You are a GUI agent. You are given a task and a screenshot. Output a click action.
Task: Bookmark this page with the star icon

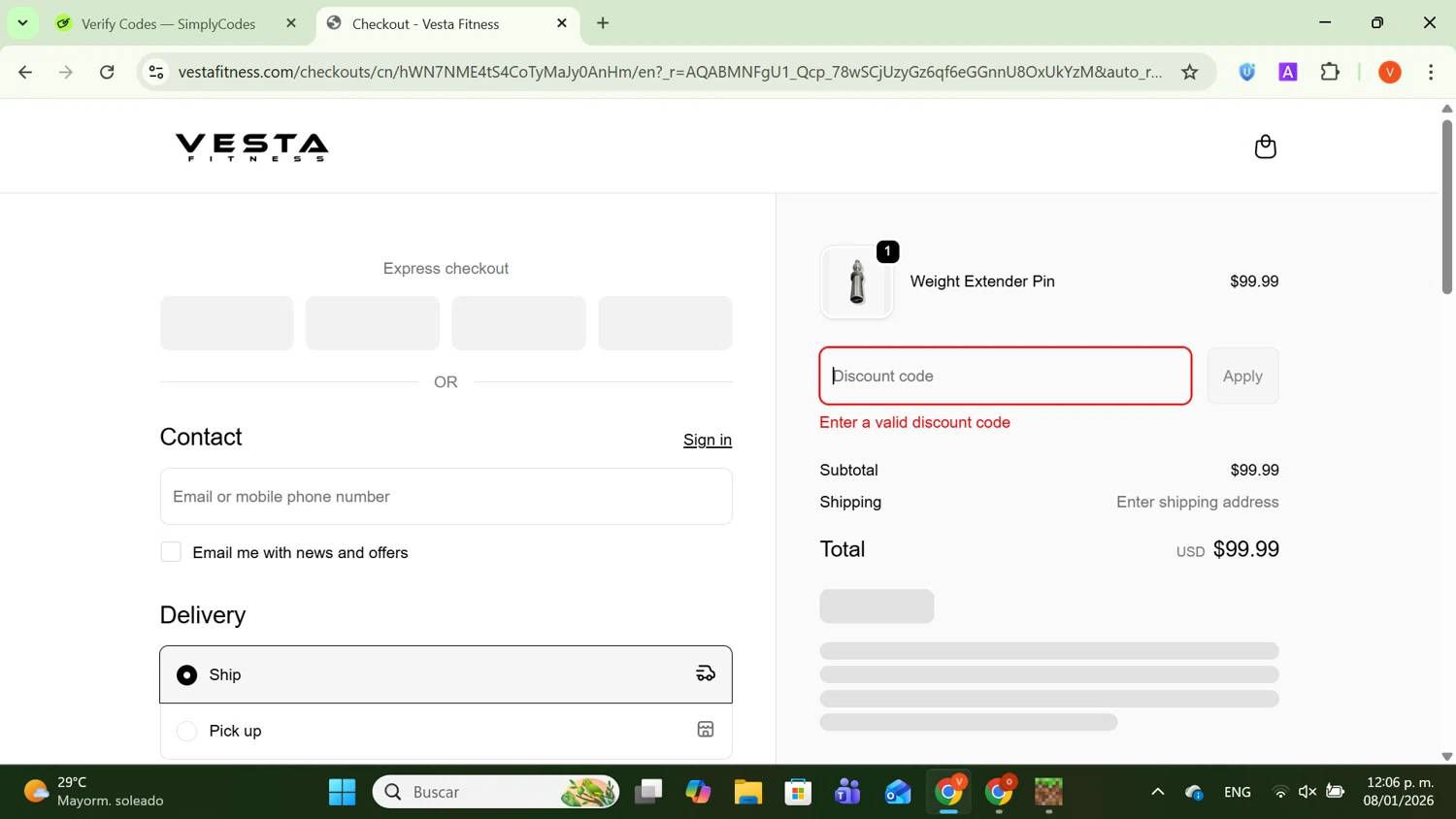coord(1190,72)
